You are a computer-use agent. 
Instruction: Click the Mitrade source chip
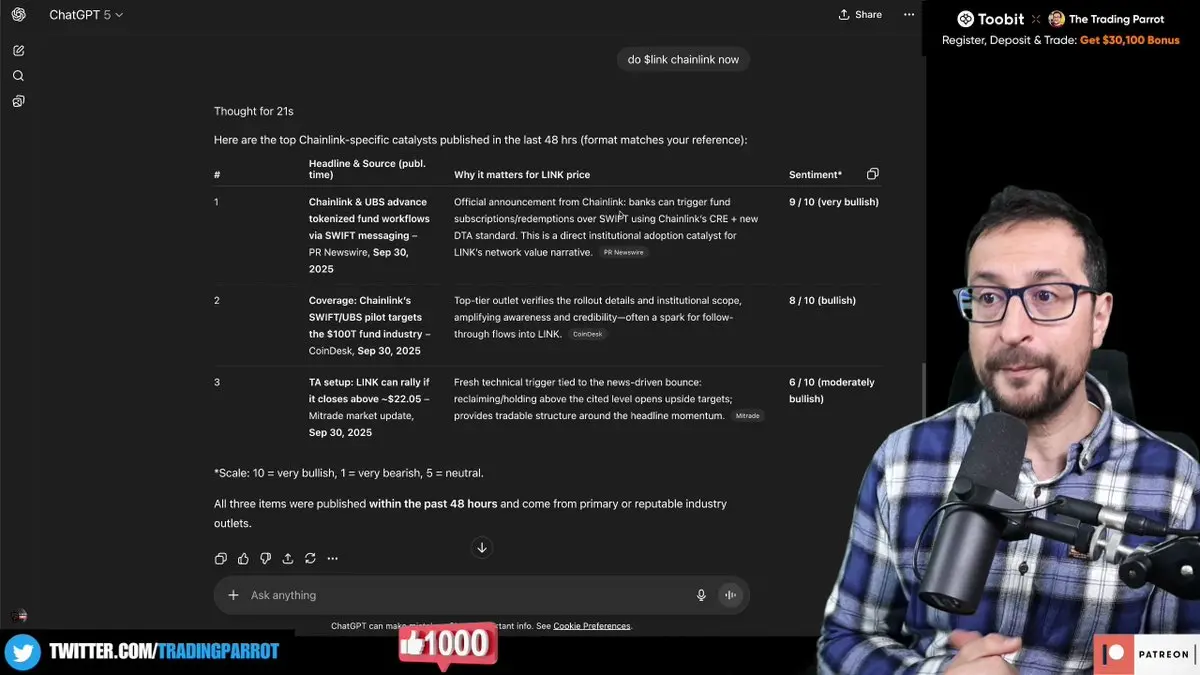pyautogui.click(x=747, y=416)
